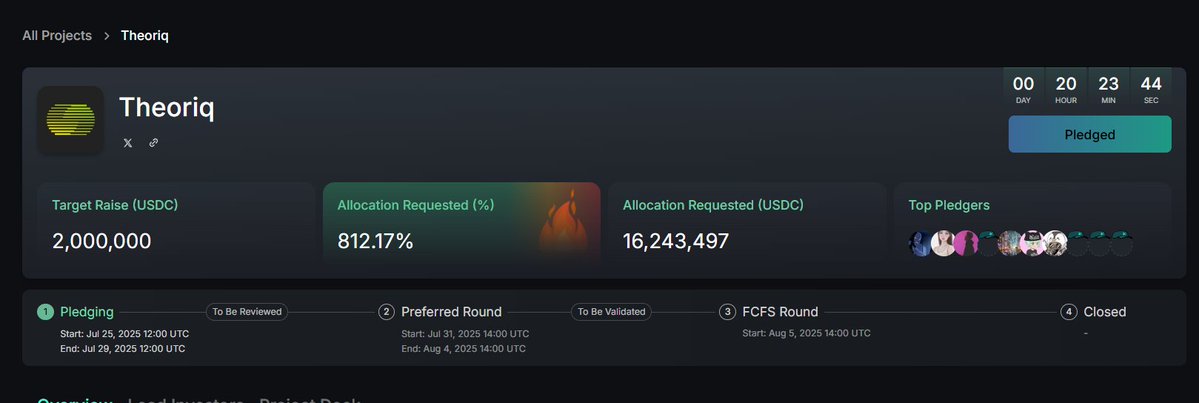
Task: Go back to All Projects breadcrumb
Action: click(x=57, y=36)
